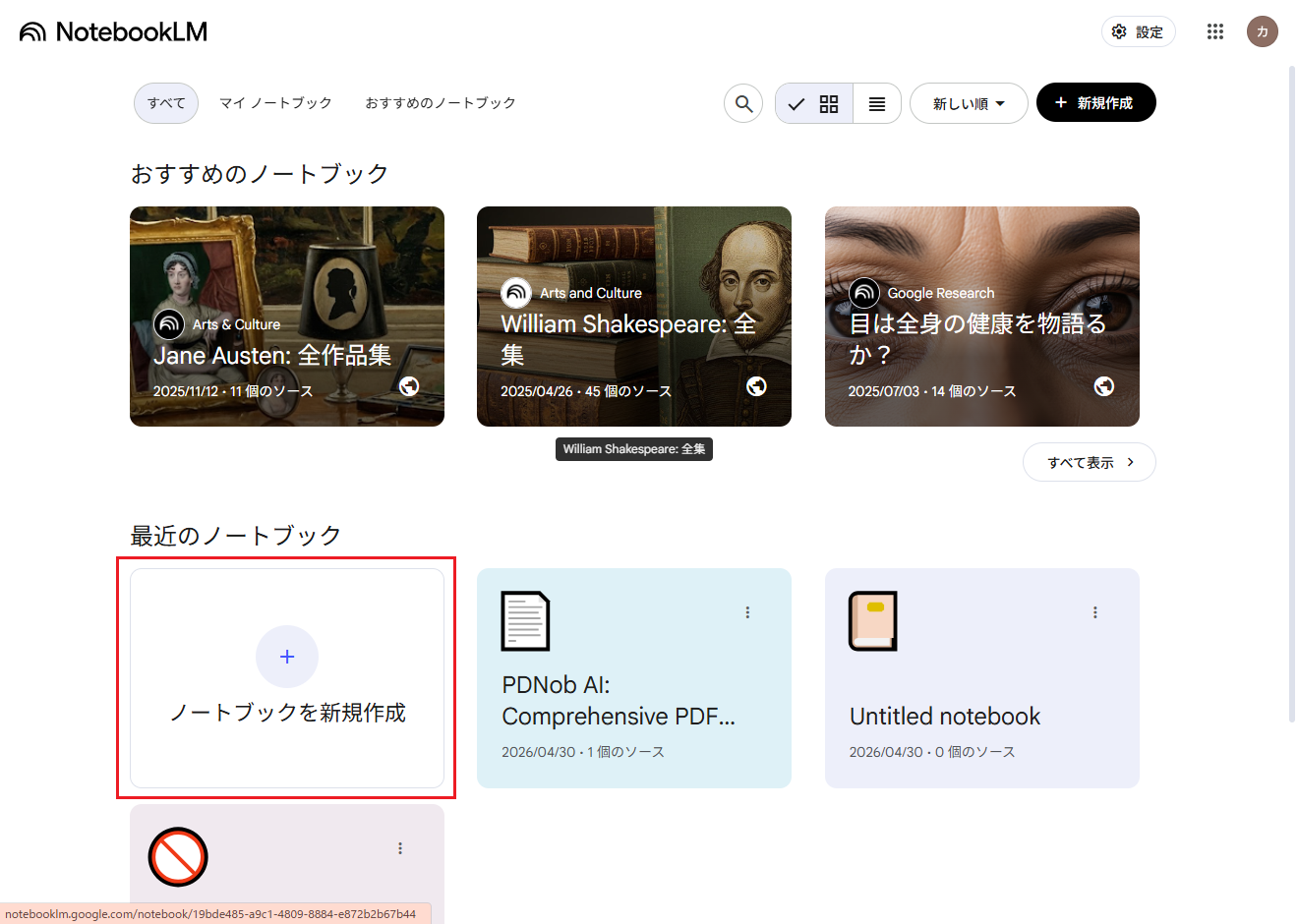The width and height of the screenshot is (1298, 924).
Task: Click the prohibited sign icon on bottom card
Action: pyautogui.click(x=178, y=857)
